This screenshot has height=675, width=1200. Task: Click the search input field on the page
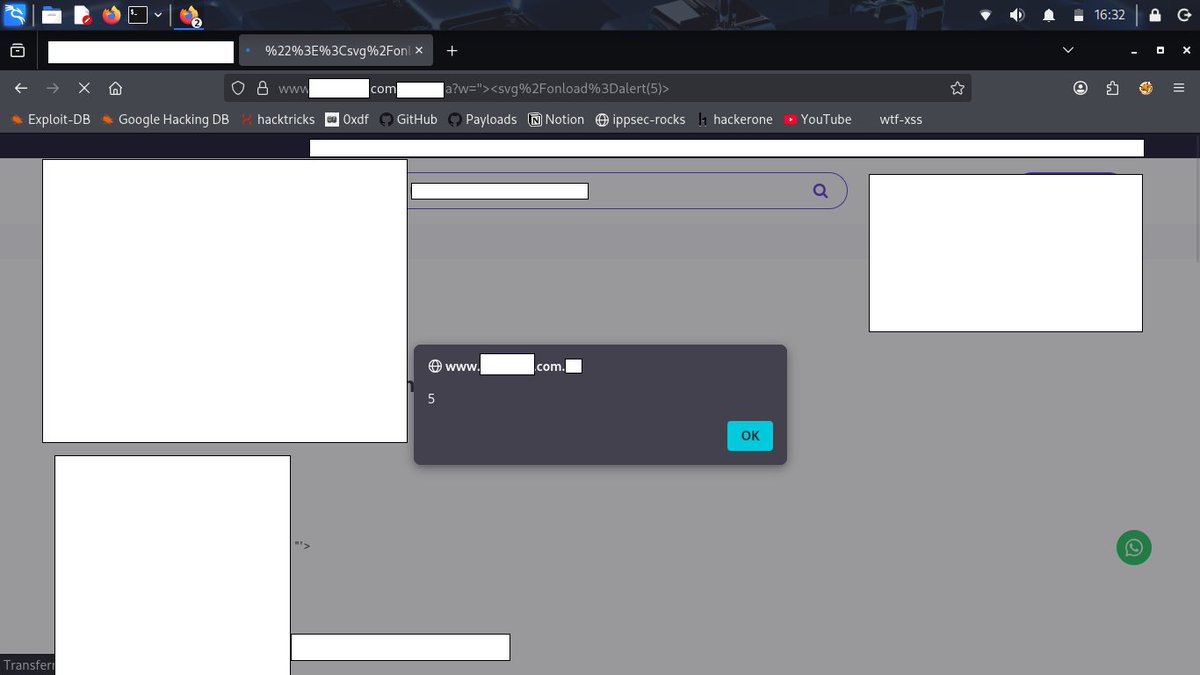click(x=498, y=190)
